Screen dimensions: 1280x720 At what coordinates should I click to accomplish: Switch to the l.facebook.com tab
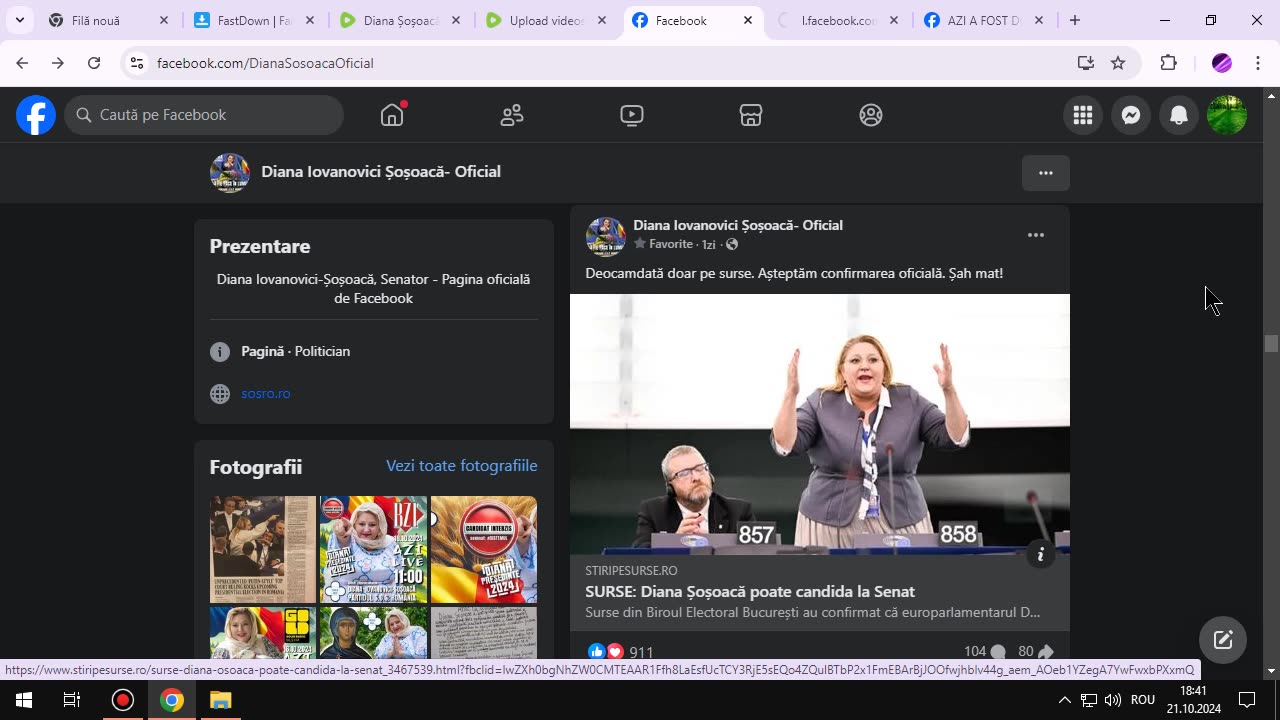click(x=838, y=20)
